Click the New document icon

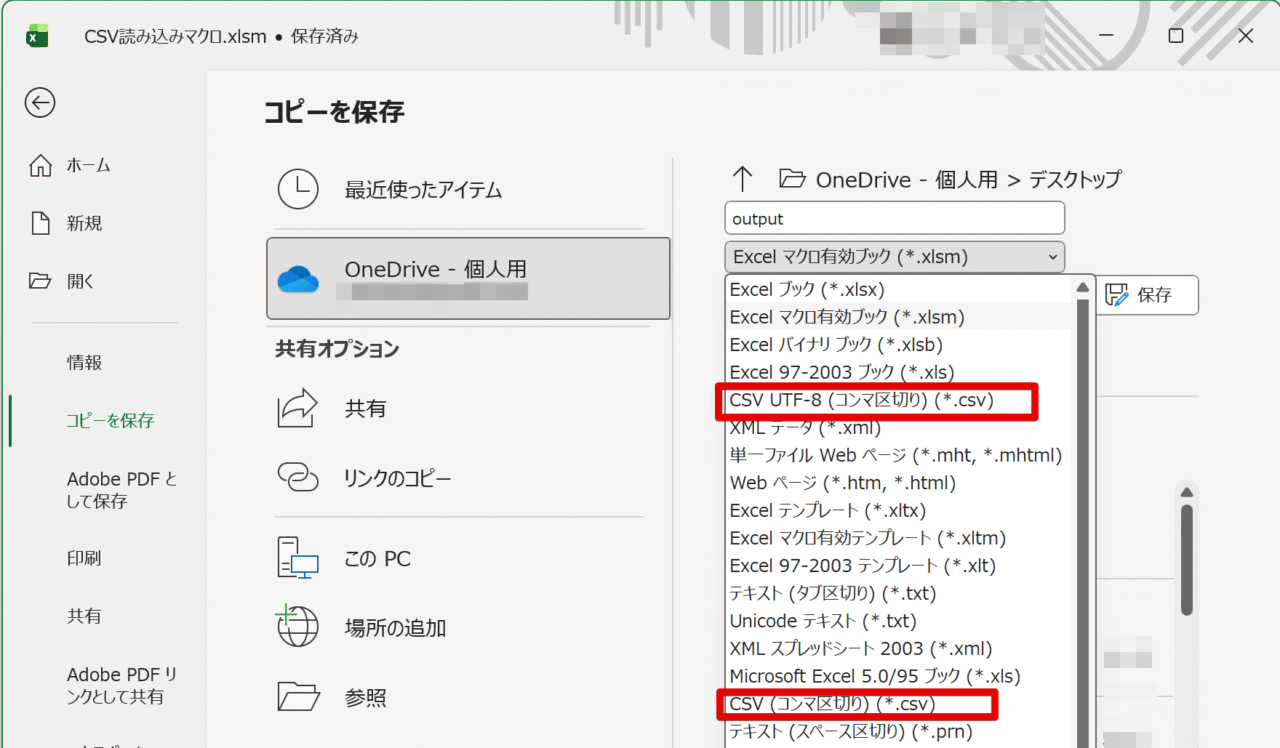click(40, 223)
